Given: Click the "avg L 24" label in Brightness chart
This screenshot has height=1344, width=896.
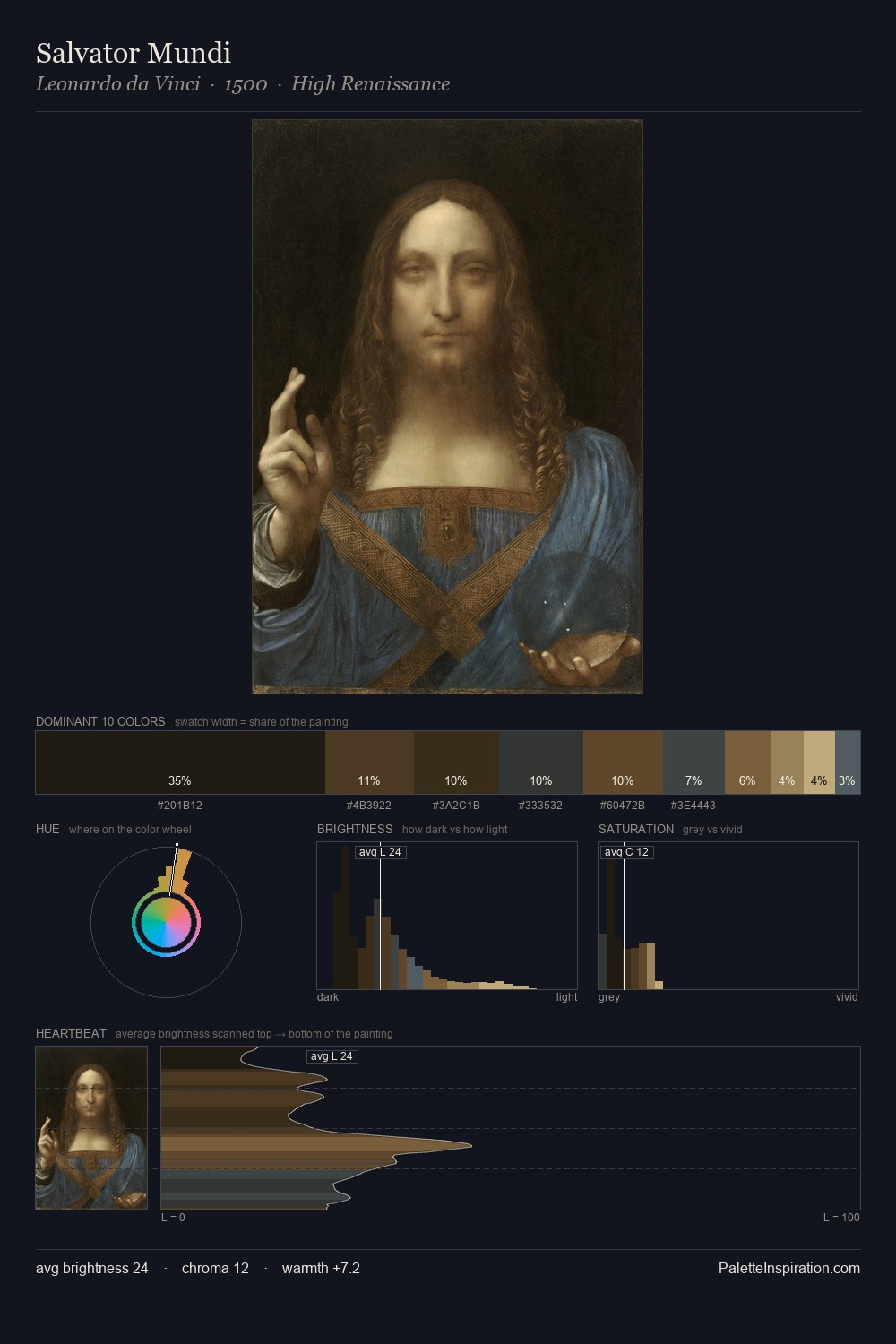Looking at the screenshot, I should click(x=380, y=852).
